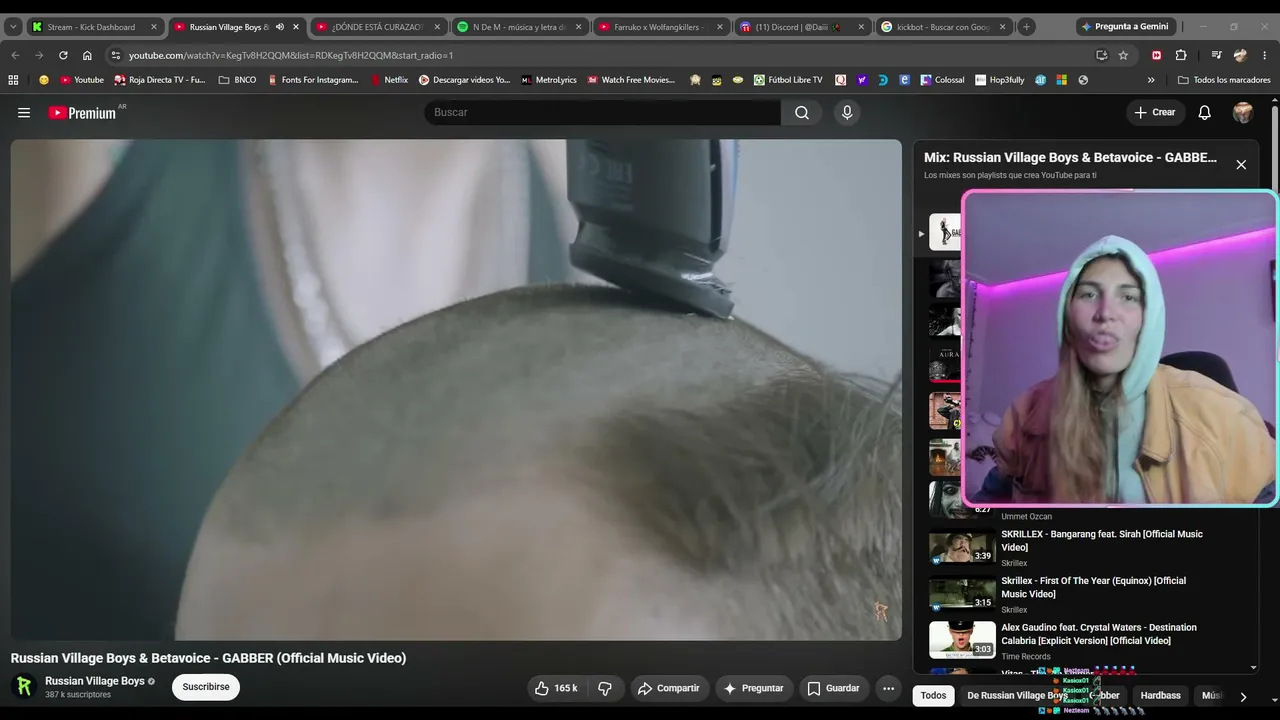Image resolution: width=1280 pixels, height=720 pixels.
Task: Open the Colossal bookmark
Action: (x=942, y=80)
